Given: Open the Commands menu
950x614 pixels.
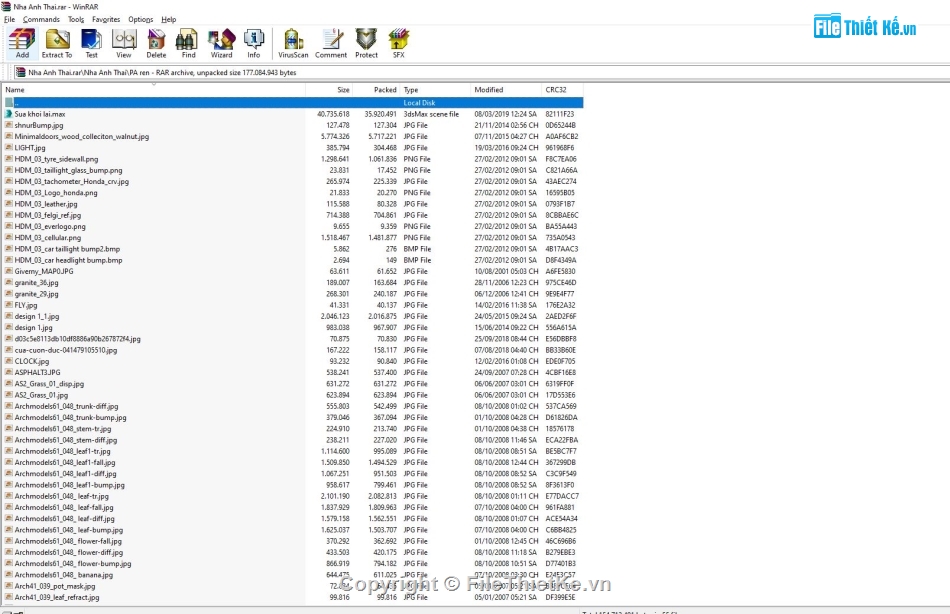Looking at the screenshot, I should tap(41, 19).
